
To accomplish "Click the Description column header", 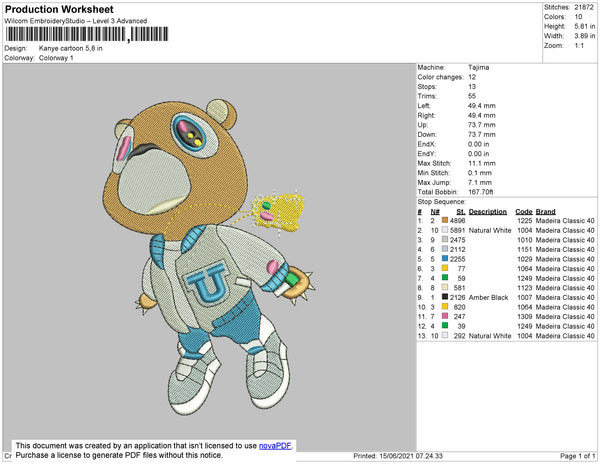I will 488,212.
